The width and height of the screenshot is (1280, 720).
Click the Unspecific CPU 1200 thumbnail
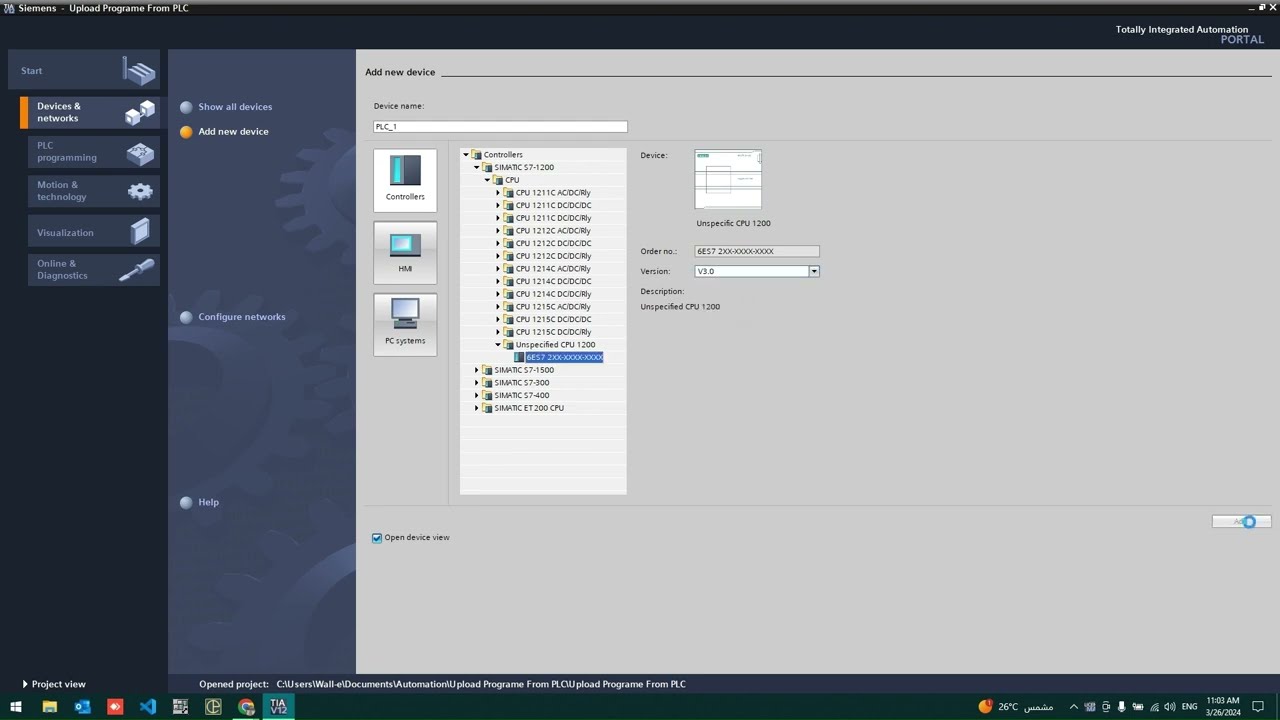(x=728, y=181)
